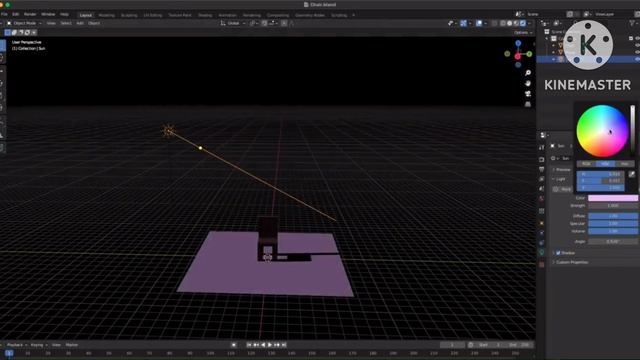Viewport: 640px width, 360px height.
Task: Click the red X axis gizmo ball
Action: tap(518, 56)
